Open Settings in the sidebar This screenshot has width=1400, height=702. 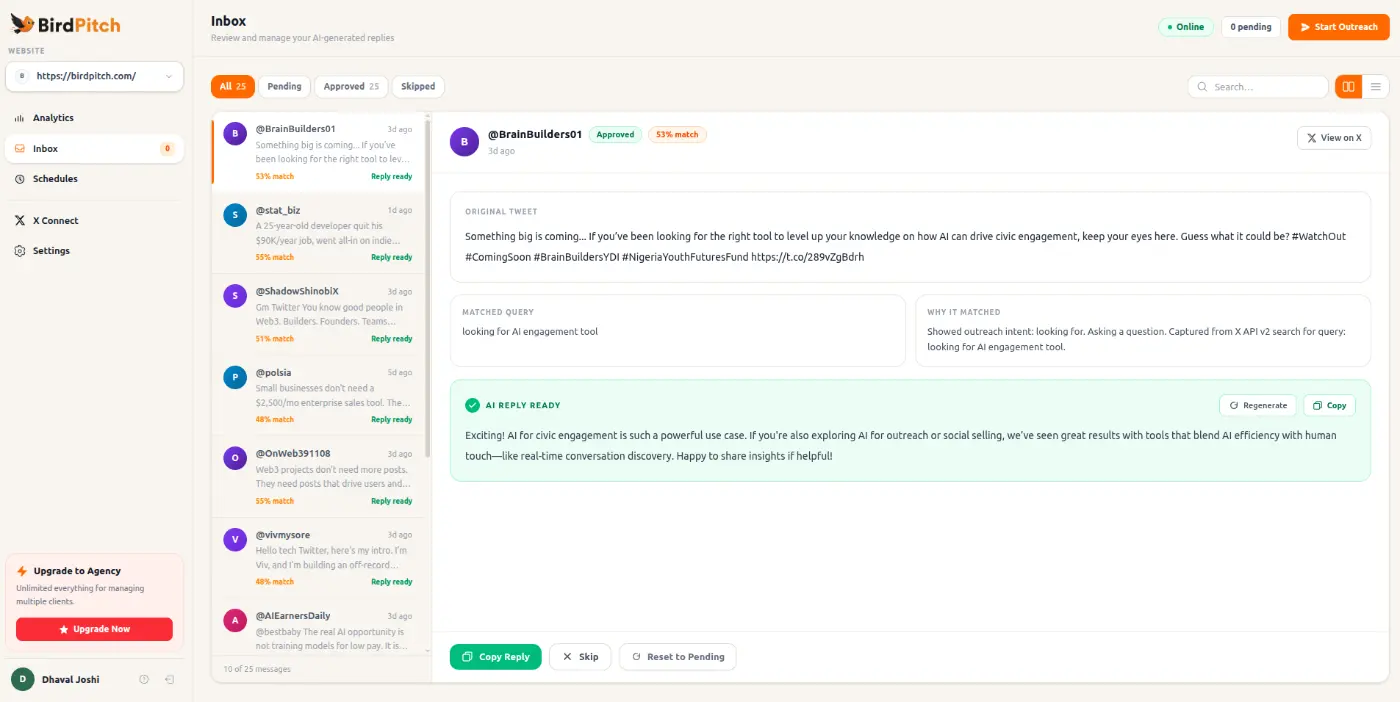click(94, 251)
